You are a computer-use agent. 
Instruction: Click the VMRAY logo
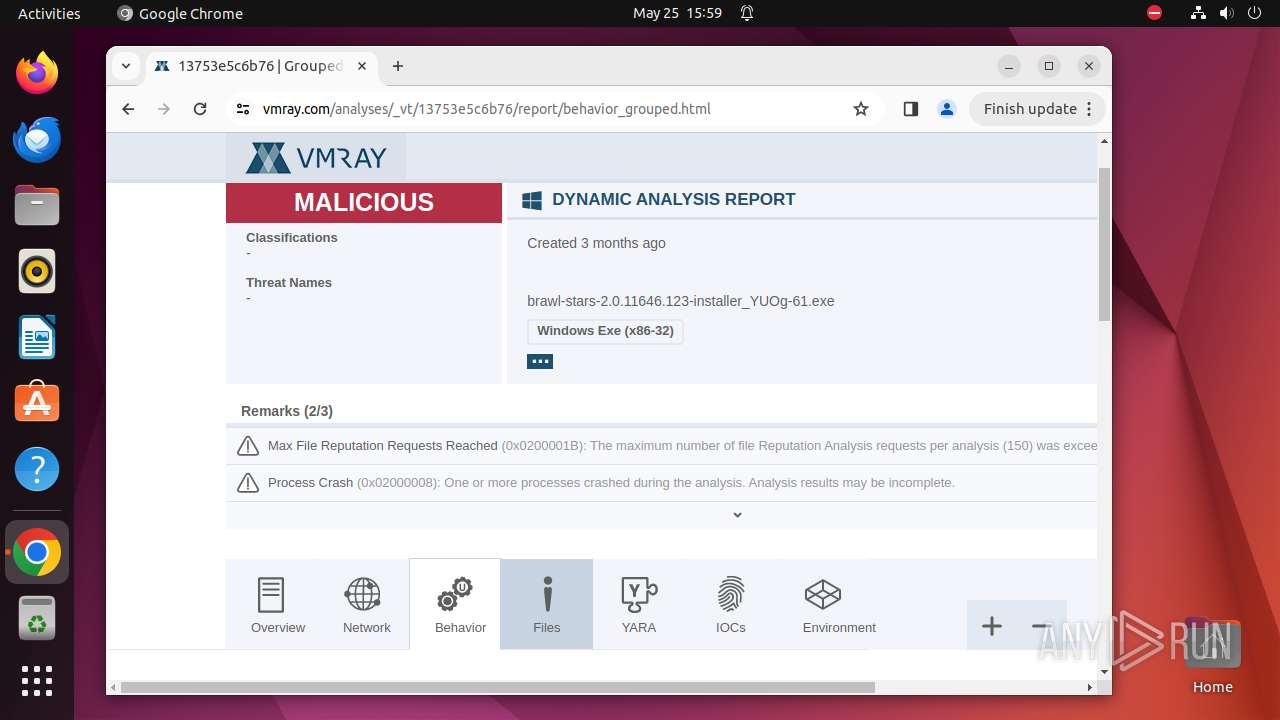coord(316,158)
